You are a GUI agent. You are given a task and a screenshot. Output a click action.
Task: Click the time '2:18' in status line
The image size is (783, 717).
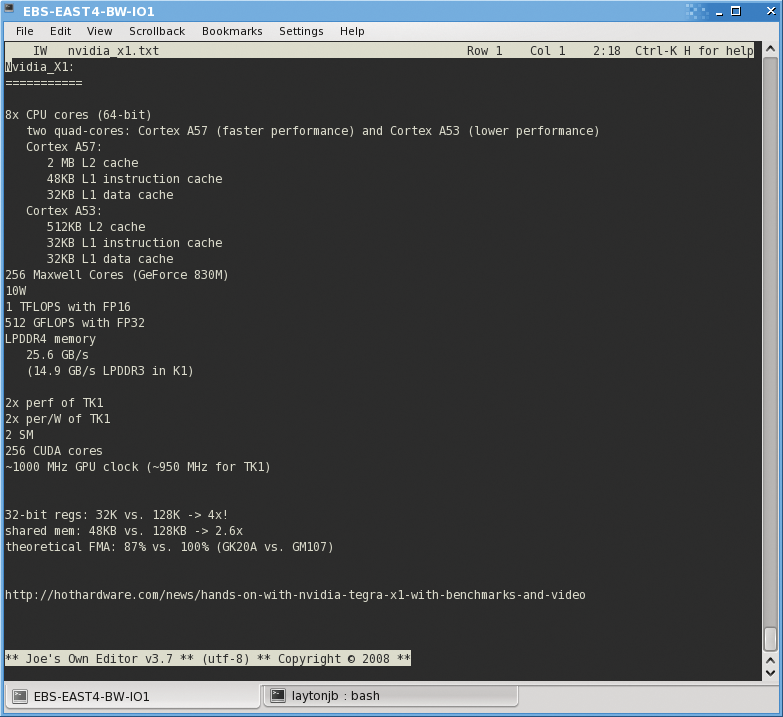click(607, 50)
